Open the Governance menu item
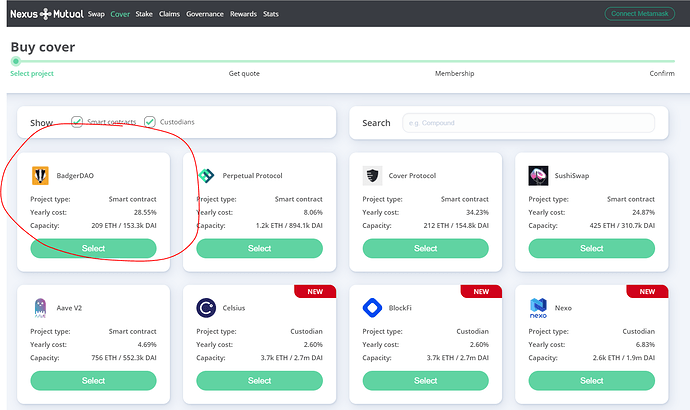The height and width of the screenshot is (410, 690). 205,14
